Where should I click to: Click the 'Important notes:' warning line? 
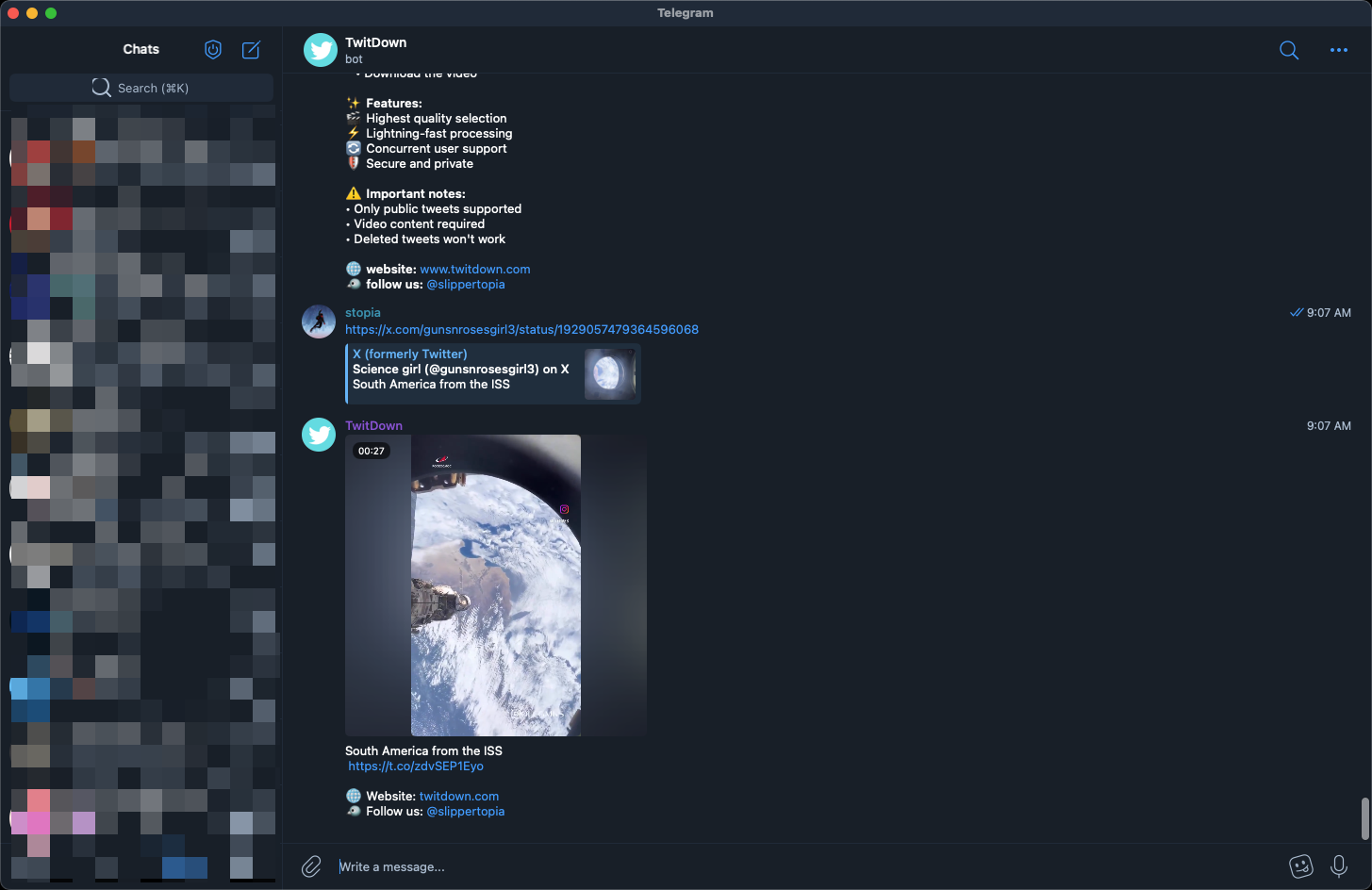coord(405,194)
